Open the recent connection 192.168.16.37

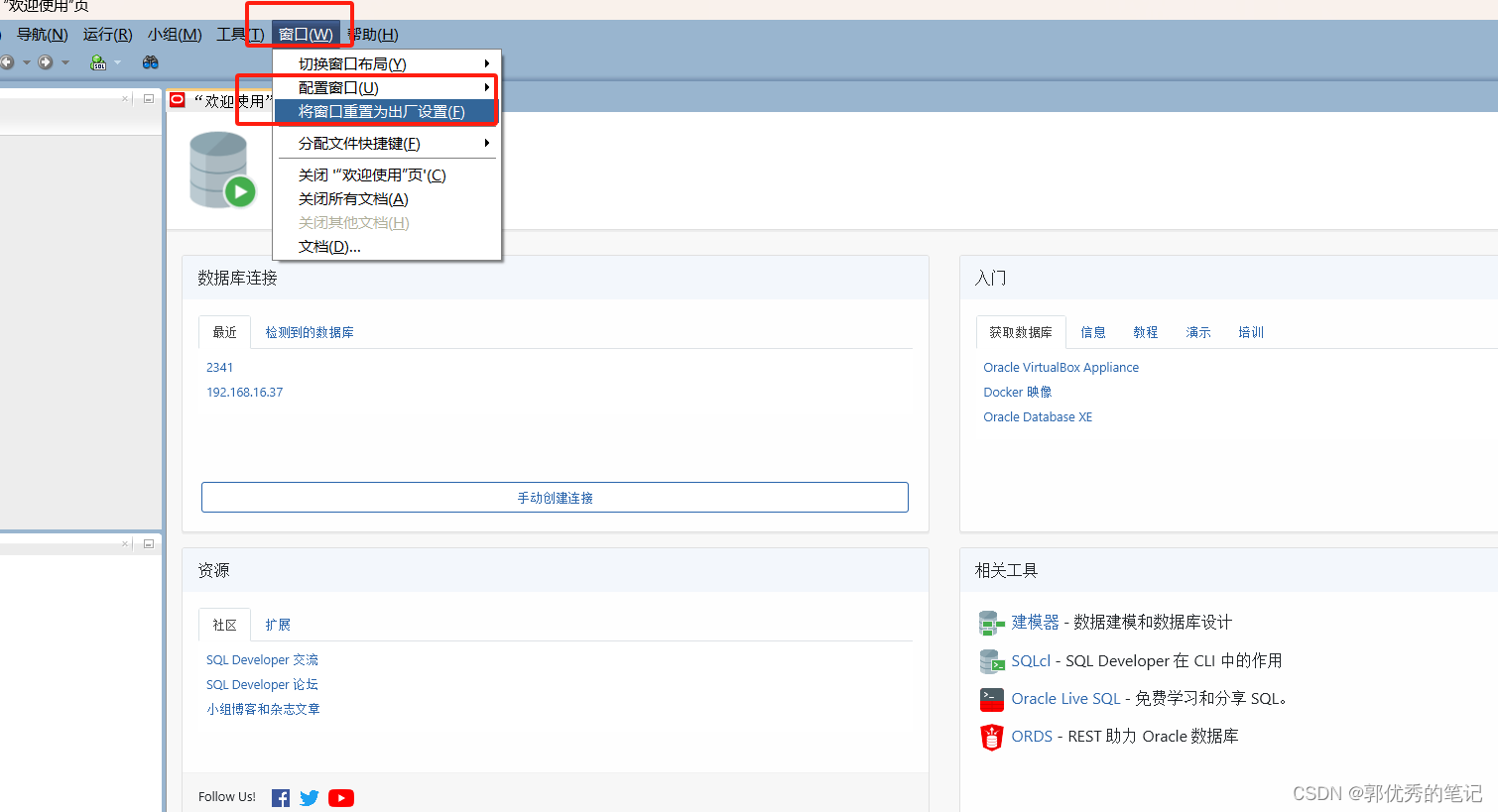(x=244, y=393)
